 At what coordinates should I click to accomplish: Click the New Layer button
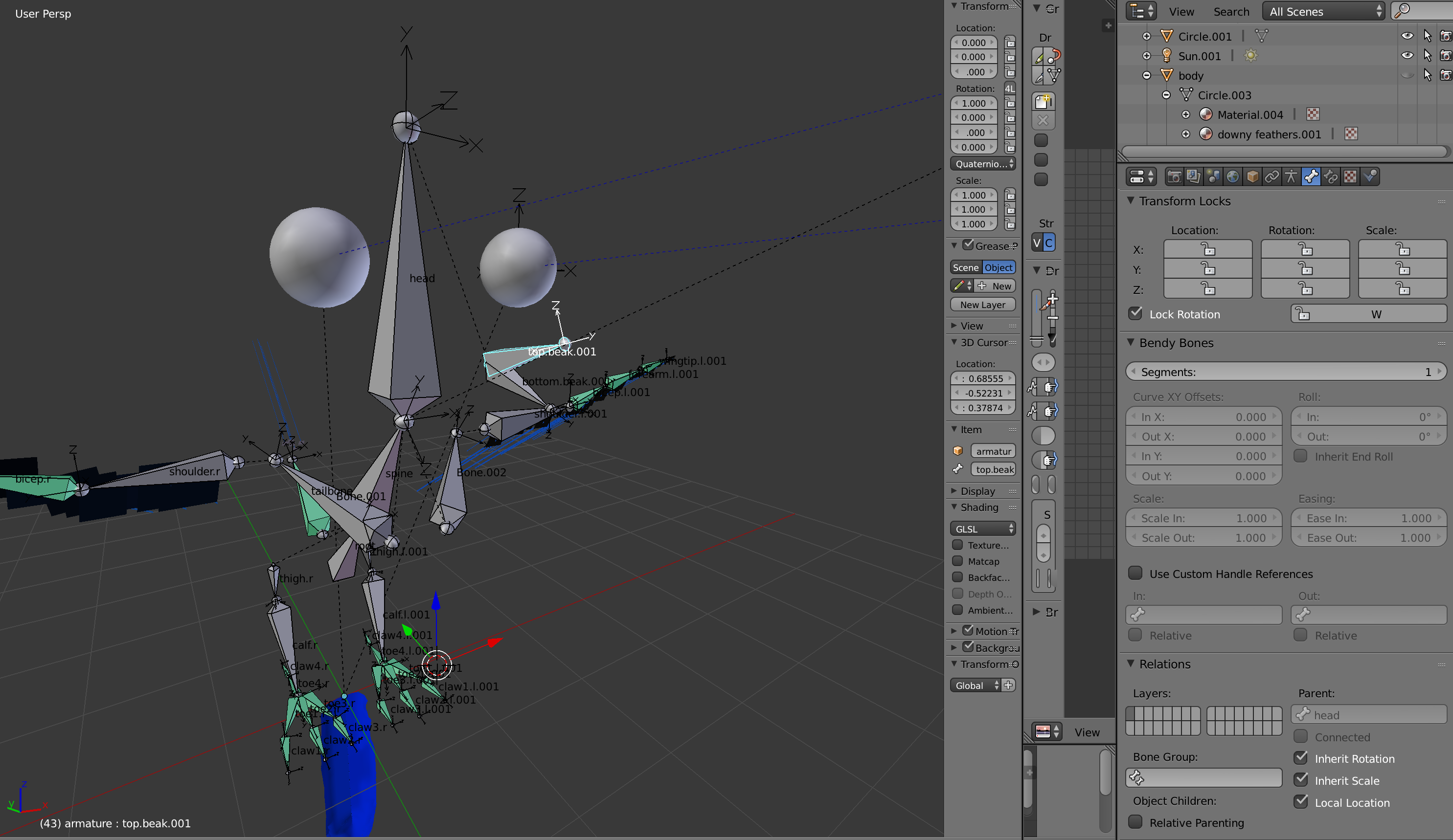[983, 305]
